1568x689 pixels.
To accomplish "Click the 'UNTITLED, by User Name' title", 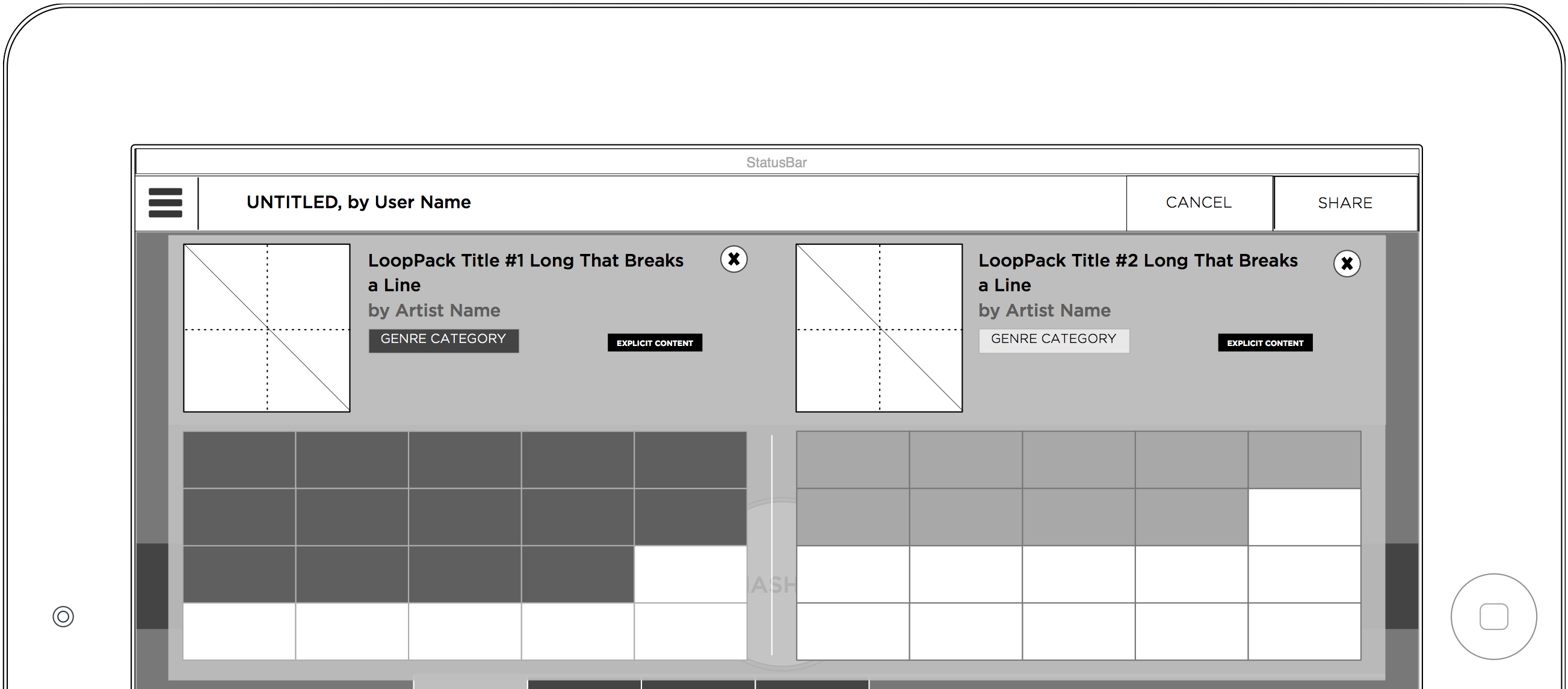I will click(359, 202).
